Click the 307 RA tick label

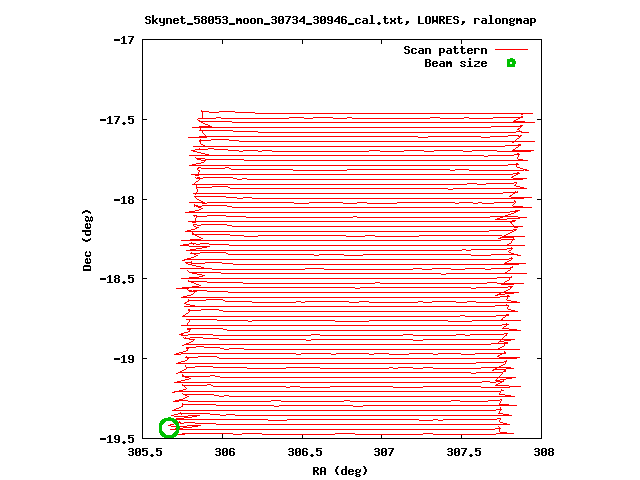384,452
